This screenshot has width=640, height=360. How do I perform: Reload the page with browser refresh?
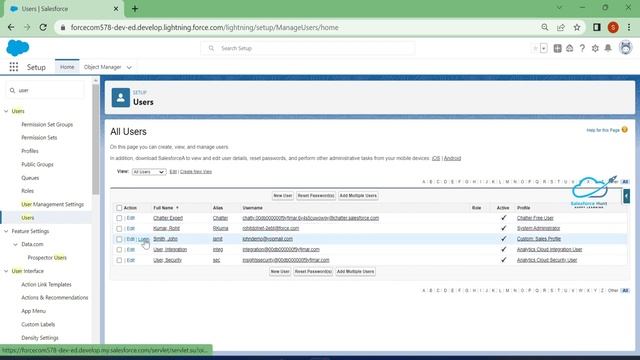(x=43, y=27)
